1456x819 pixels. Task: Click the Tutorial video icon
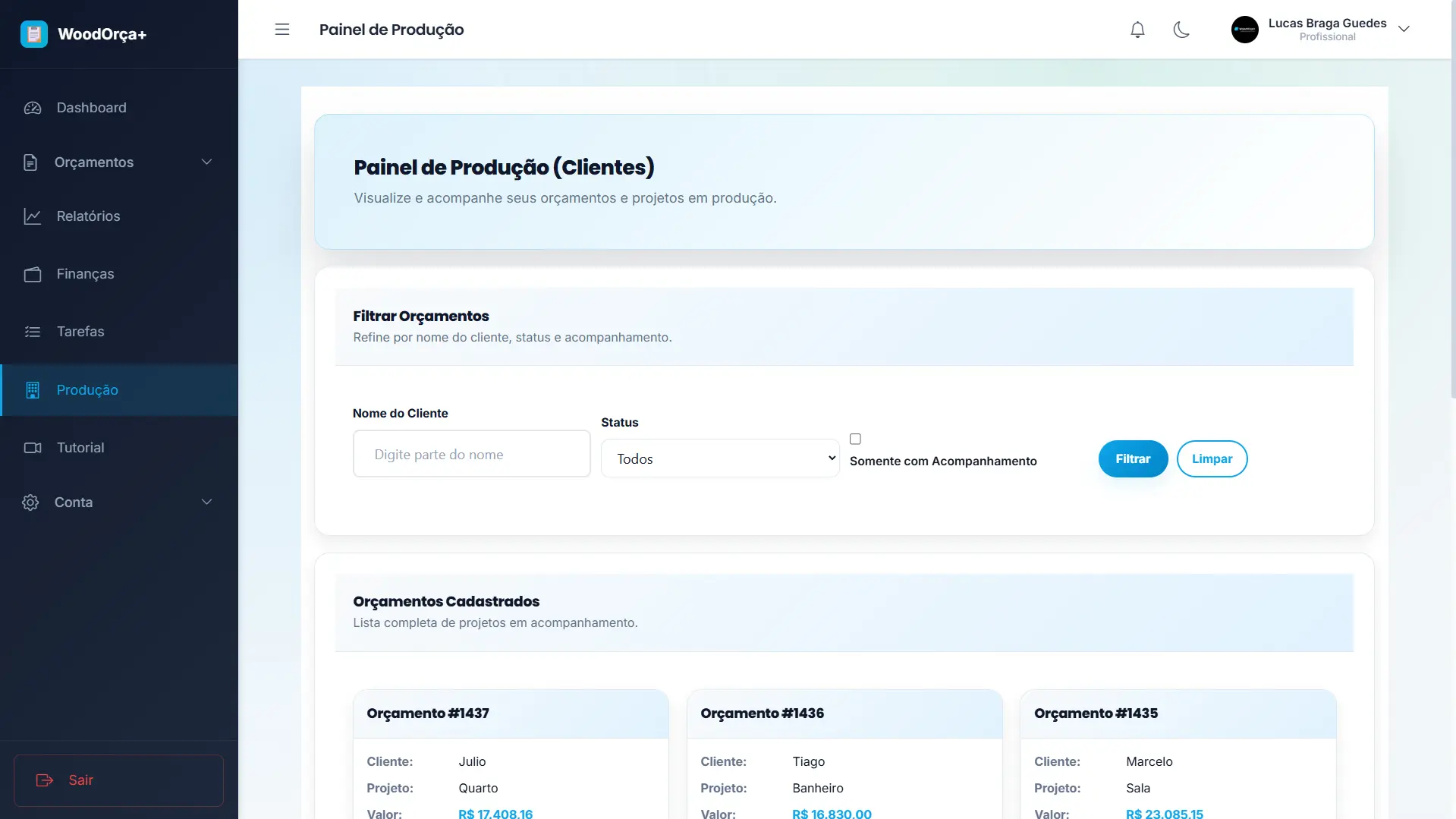(32, 448)
